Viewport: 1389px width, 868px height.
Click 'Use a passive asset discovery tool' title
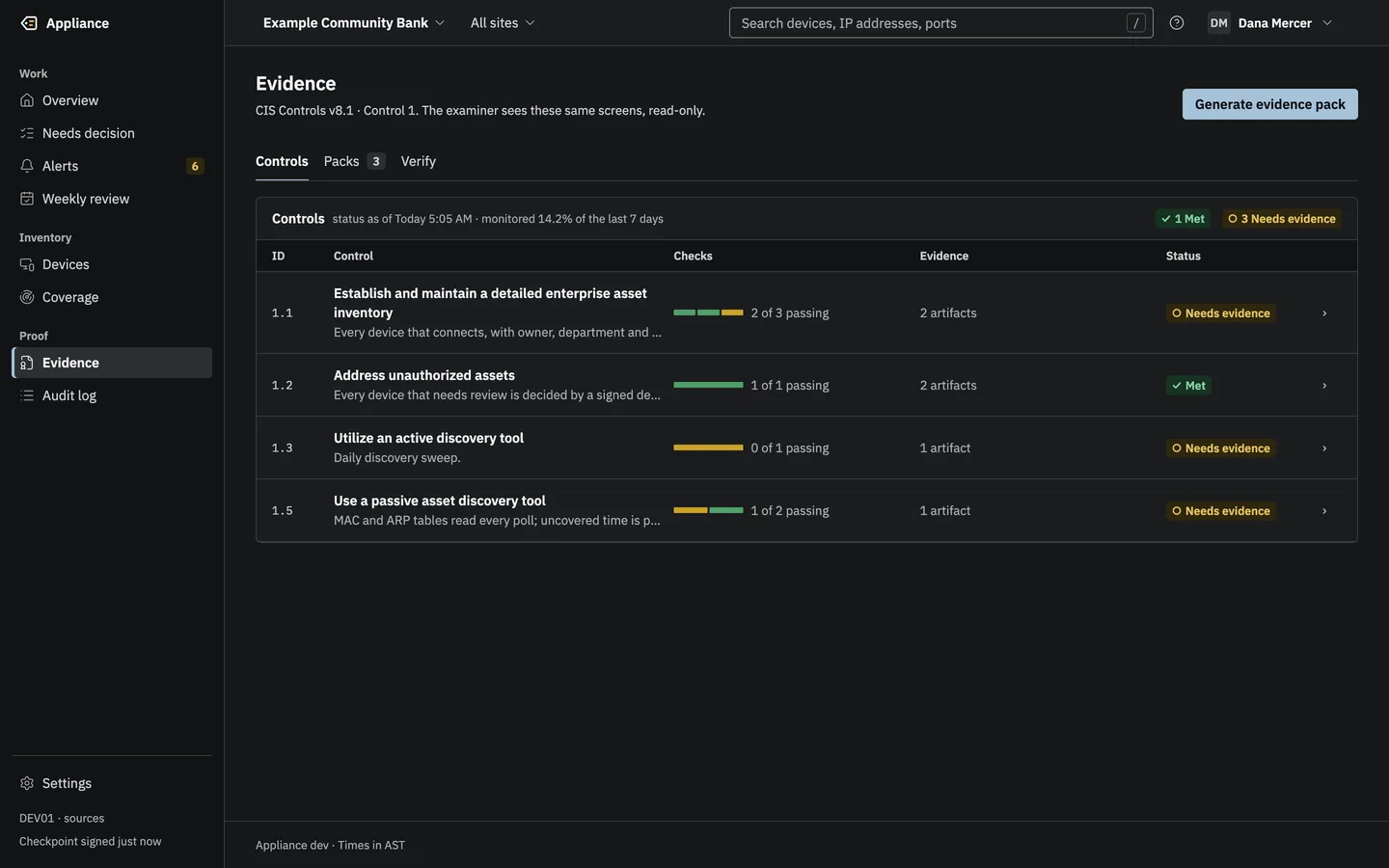point(440,501)
